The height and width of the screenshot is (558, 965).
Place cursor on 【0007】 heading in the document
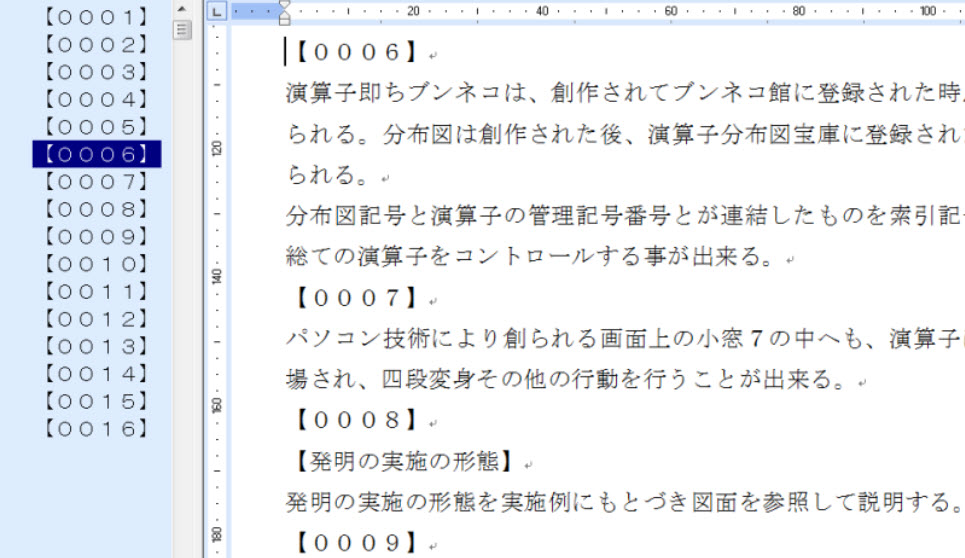click(x=355, y=298)
